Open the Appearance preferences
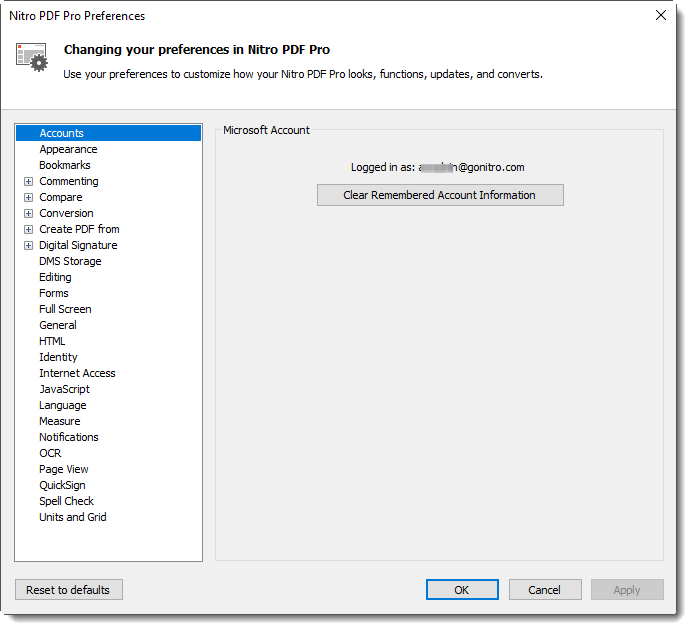The height and width of the screenshot is (630, 692). [68, 150]
